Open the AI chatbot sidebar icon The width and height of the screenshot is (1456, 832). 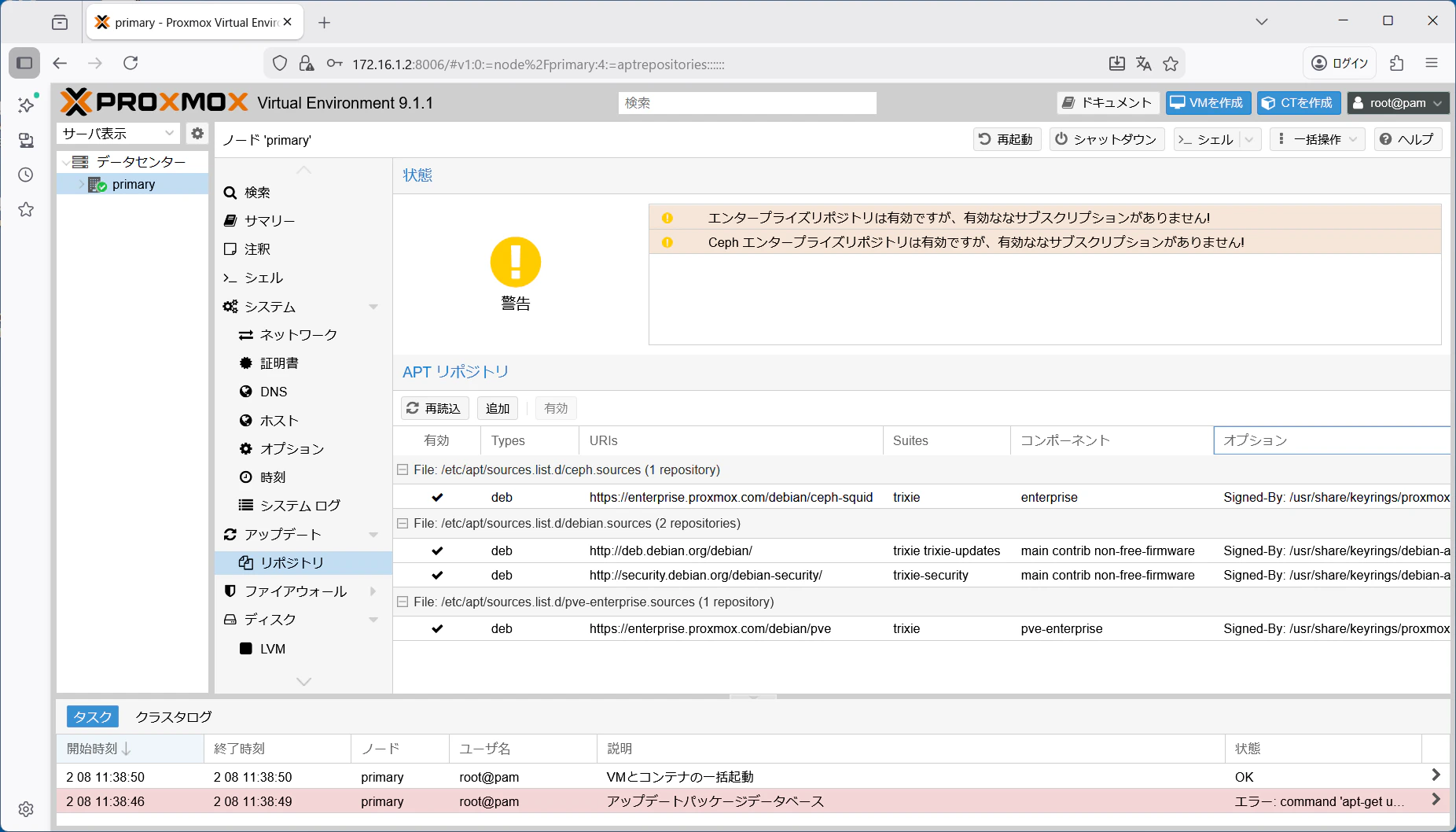tap(28, 104)
